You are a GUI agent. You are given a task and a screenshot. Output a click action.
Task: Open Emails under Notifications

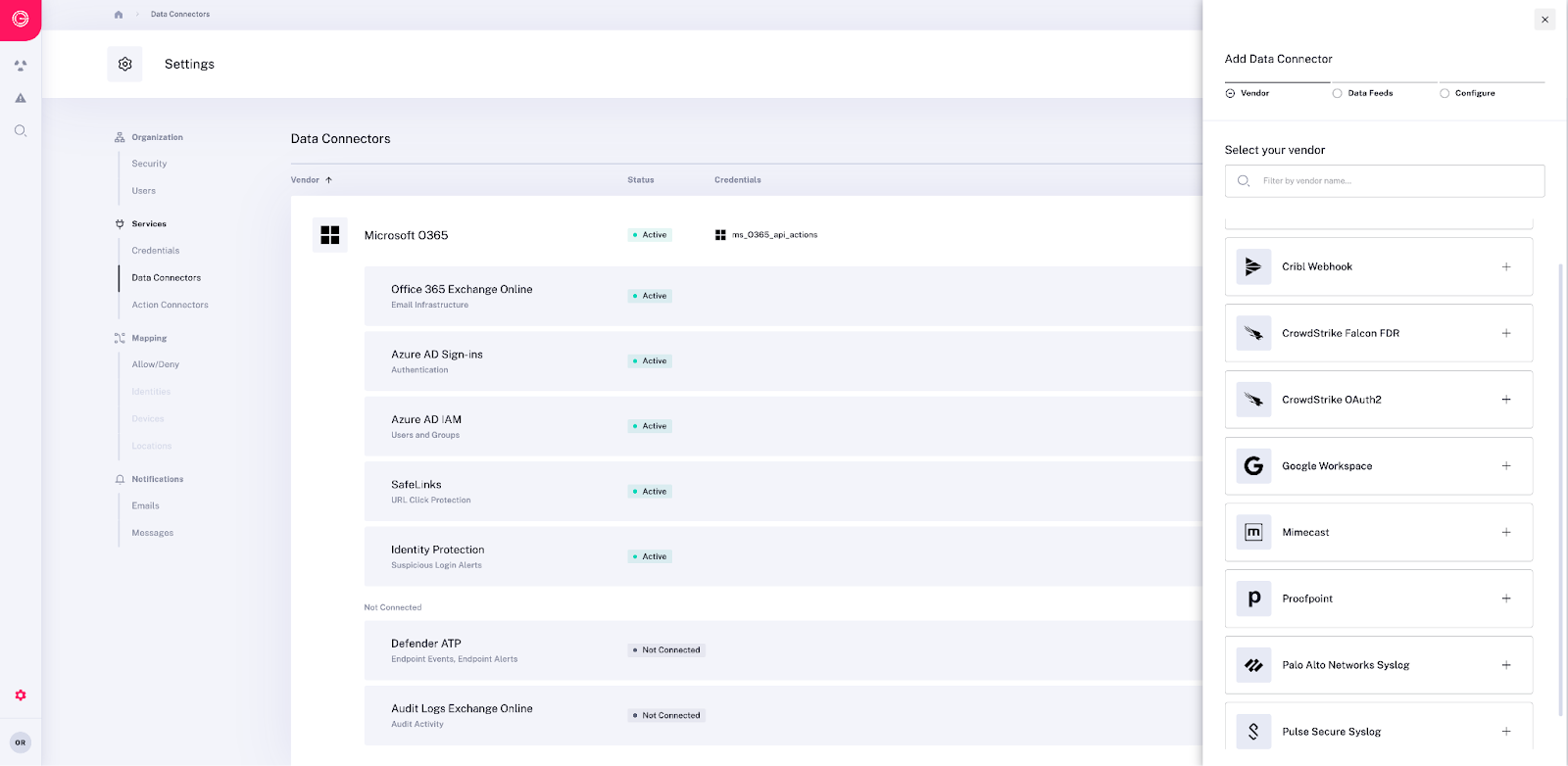(x=146, y=506)
